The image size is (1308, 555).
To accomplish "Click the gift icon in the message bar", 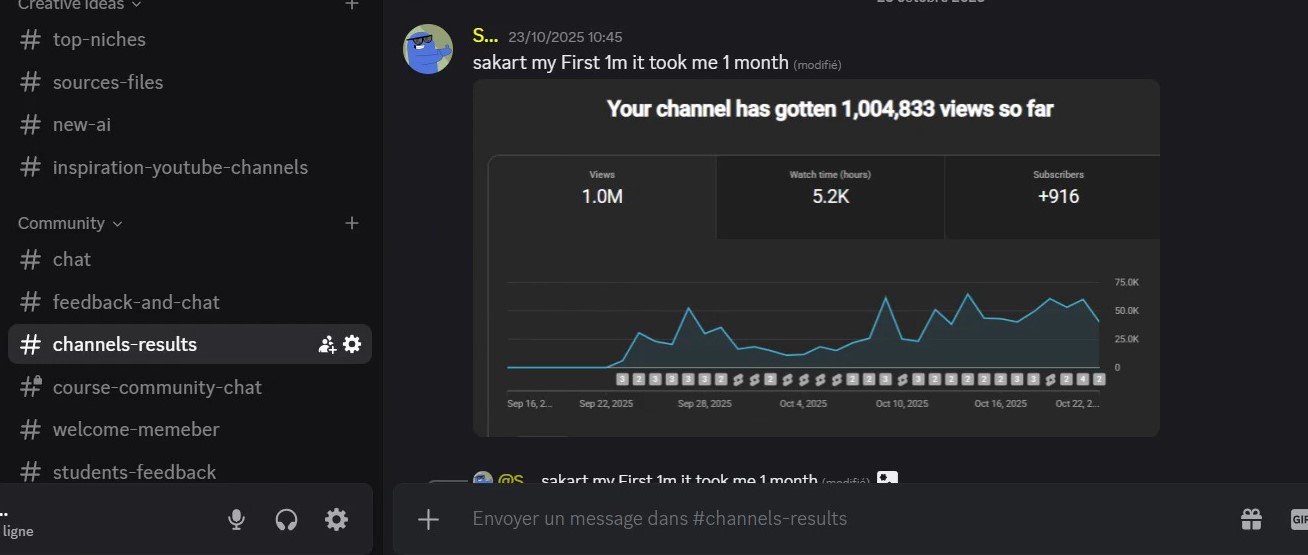I will point(1251,519).
